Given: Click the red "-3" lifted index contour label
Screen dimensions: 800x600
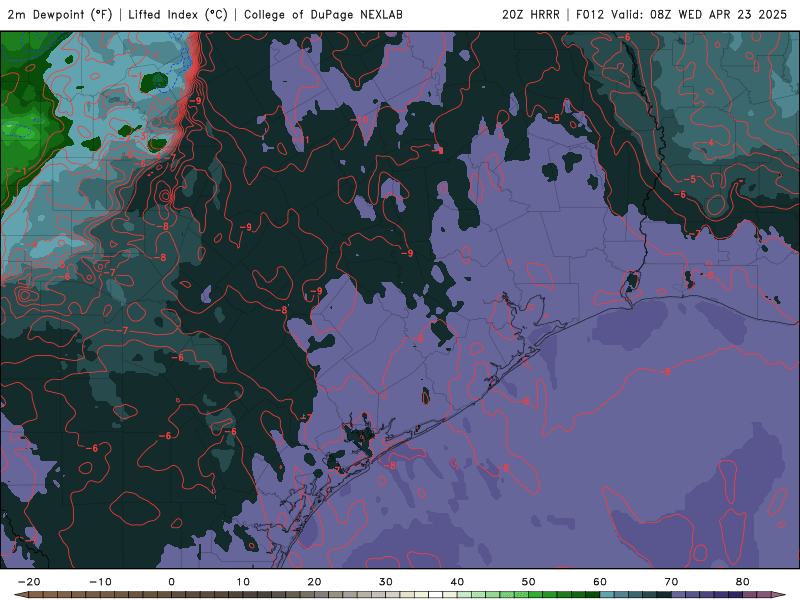Looking at the screenshot, I should coord(141,136).
